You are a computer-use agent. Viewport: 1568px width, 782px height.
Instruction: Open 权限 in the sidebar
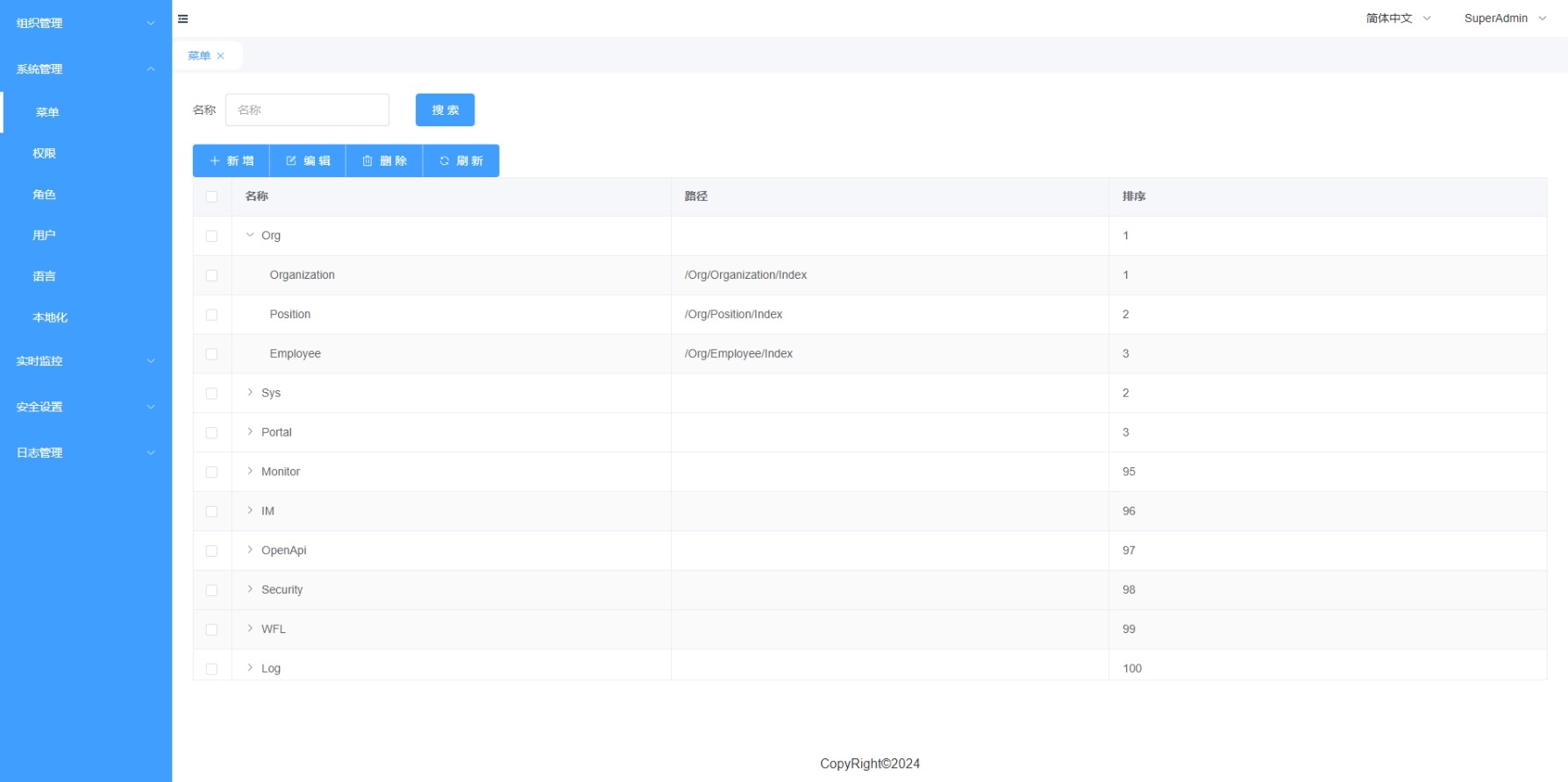[x=86, y=153]
